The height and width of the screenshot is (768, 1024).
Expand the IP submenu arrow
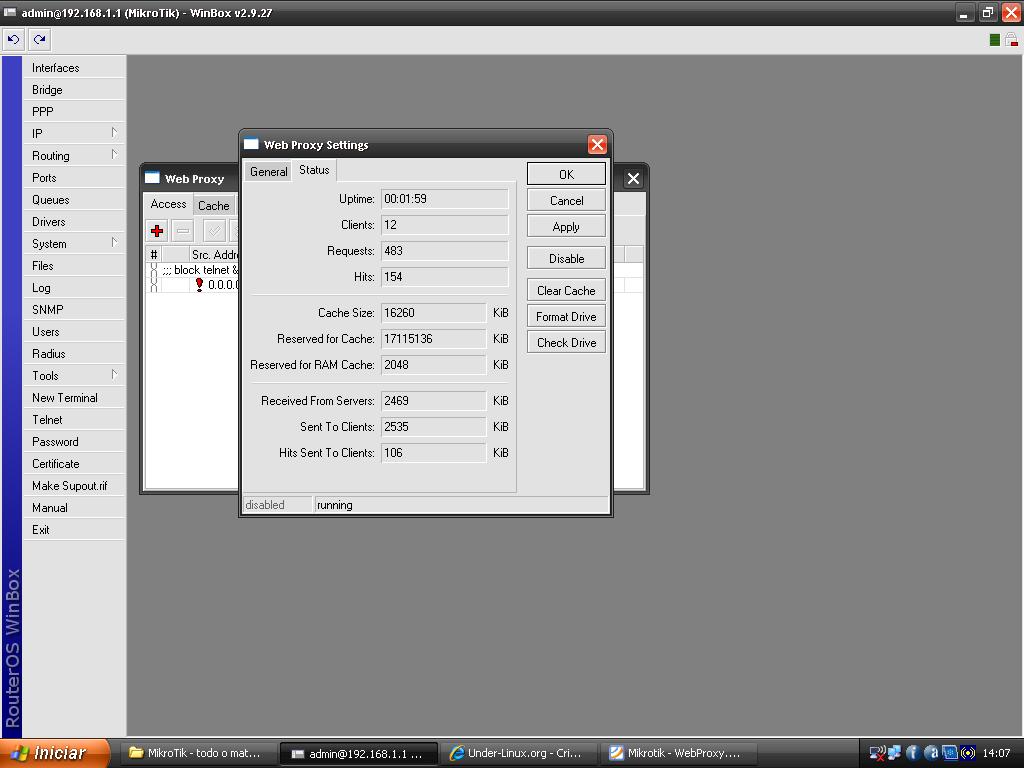tap(114, 133)
